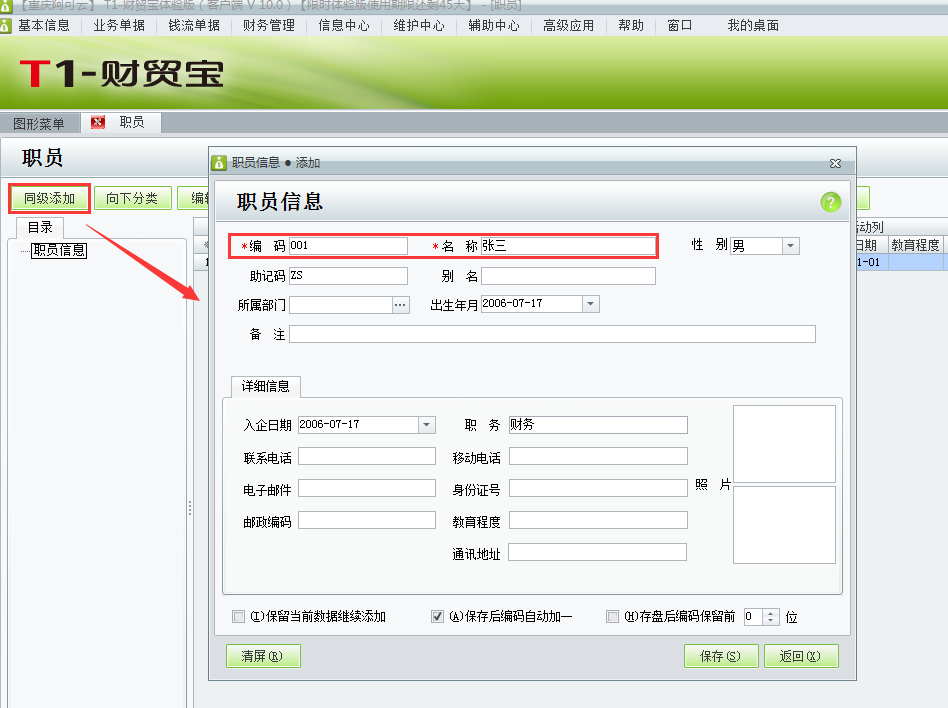Viewport: 948px width, 708px height.
Task: Click the 备注 input field
Action: coord(552,334)
